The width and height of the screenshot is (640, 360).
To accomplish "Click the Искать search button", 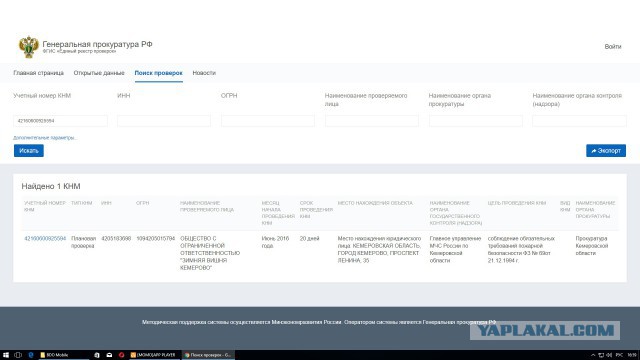I will [29, 151].
